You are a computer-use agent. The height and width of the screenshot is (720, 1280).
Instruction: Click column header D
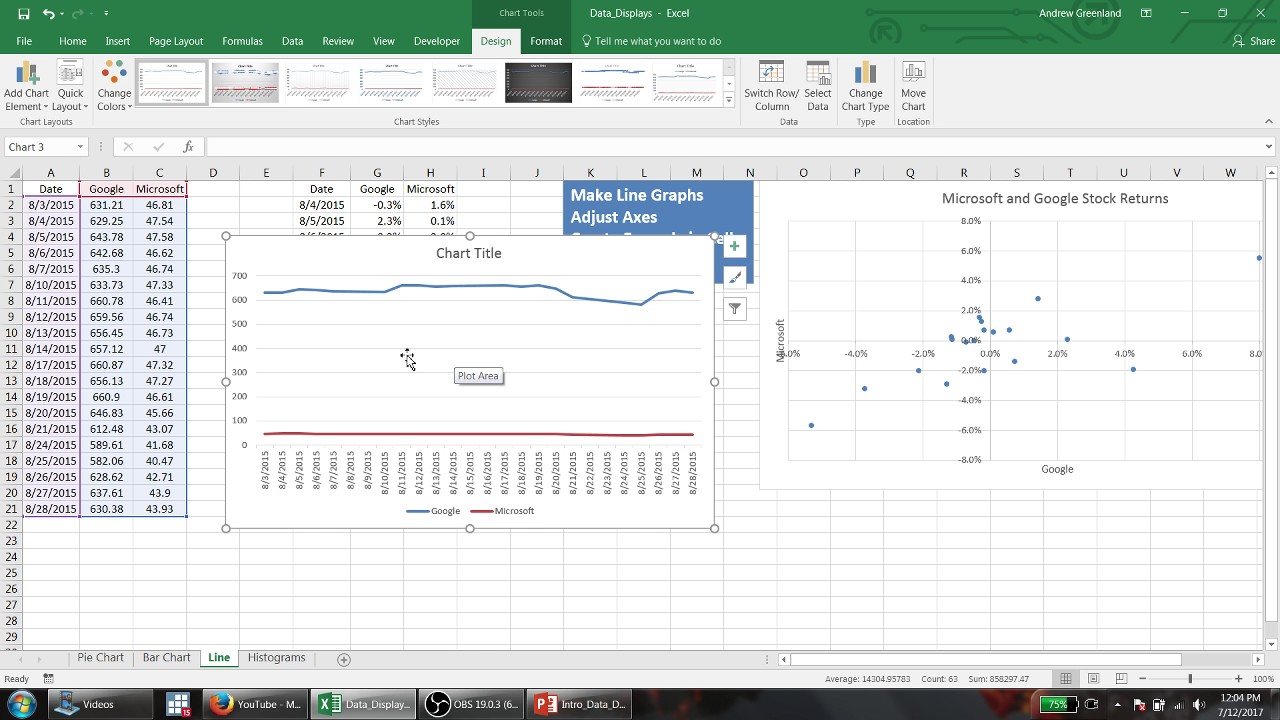point(213,173)
